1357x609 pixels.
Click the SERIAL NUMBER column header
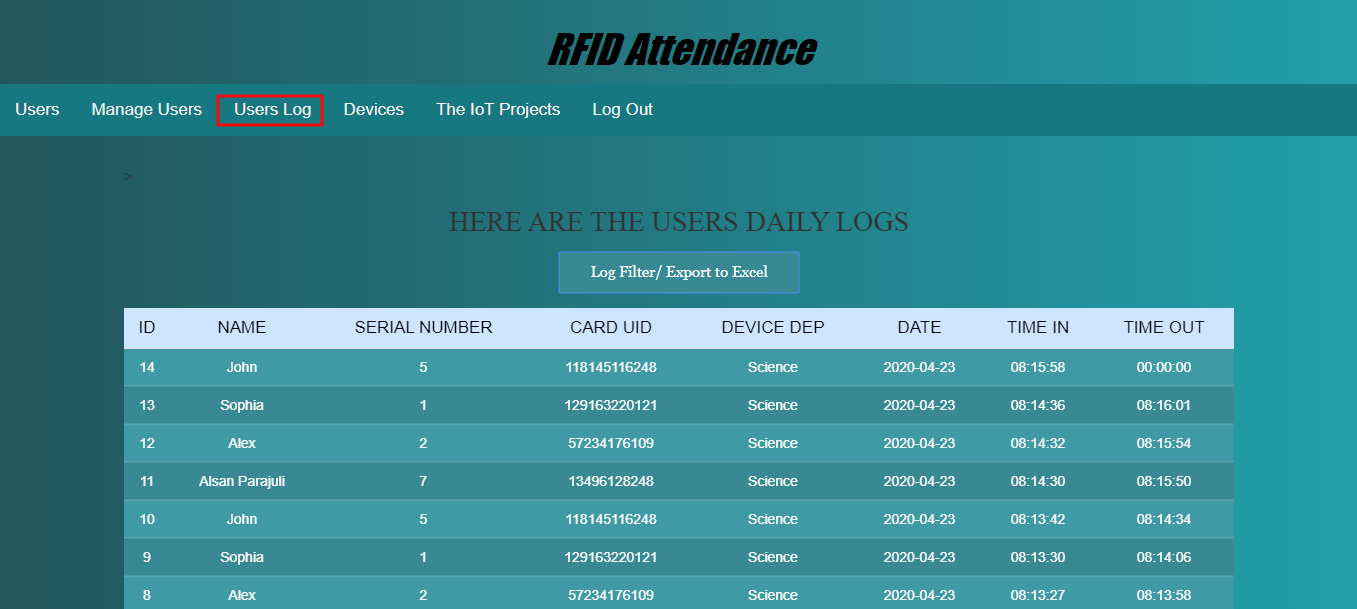coord(423,328)
